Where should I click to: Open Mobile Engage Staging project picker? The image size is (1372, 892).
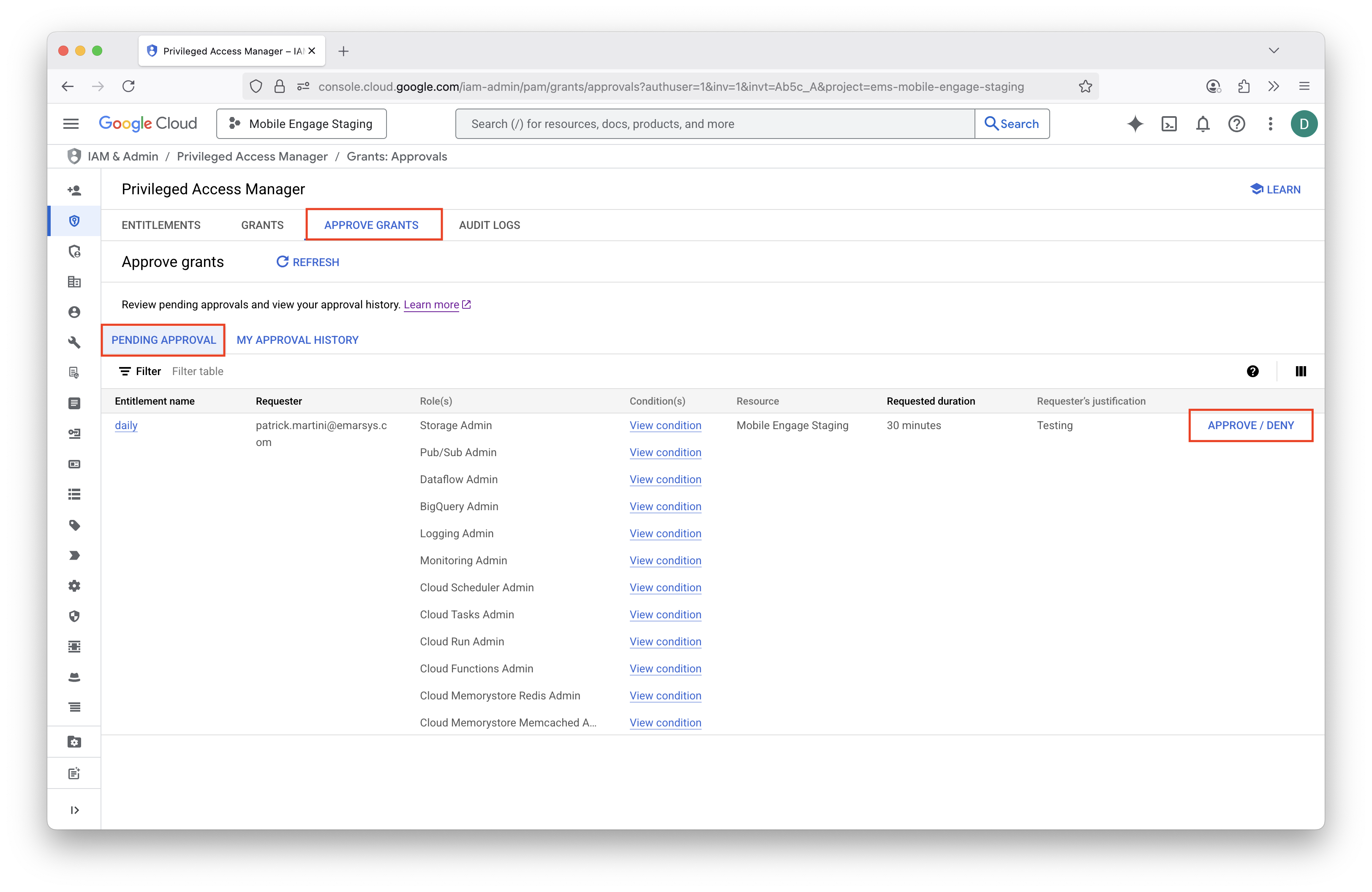pyautogui.click(x=301, y=124)
